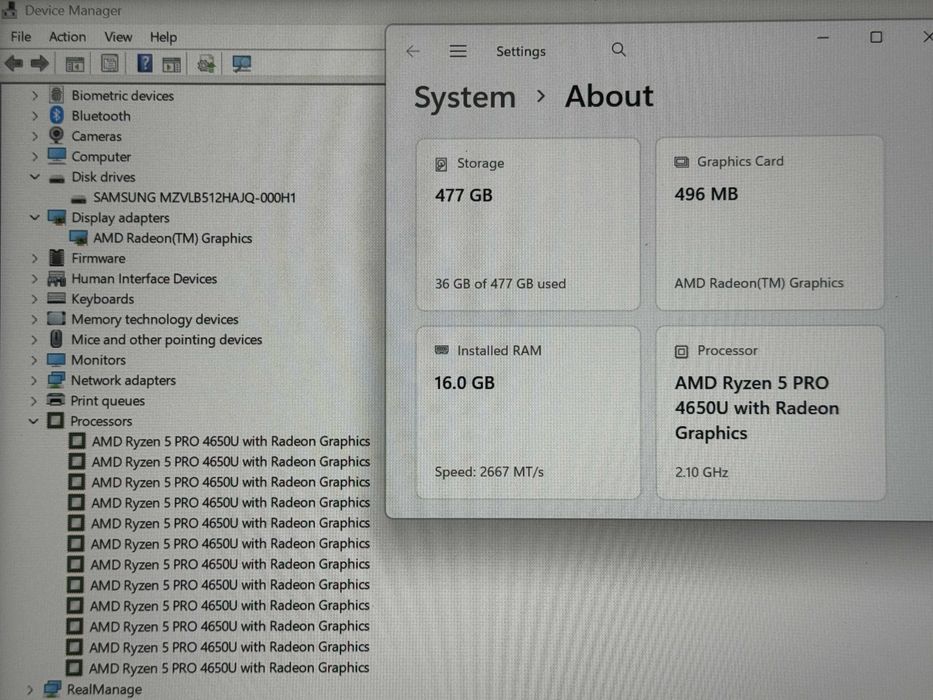Minimize the Settings window
933x700 pixels.
[x=823, y=38]
